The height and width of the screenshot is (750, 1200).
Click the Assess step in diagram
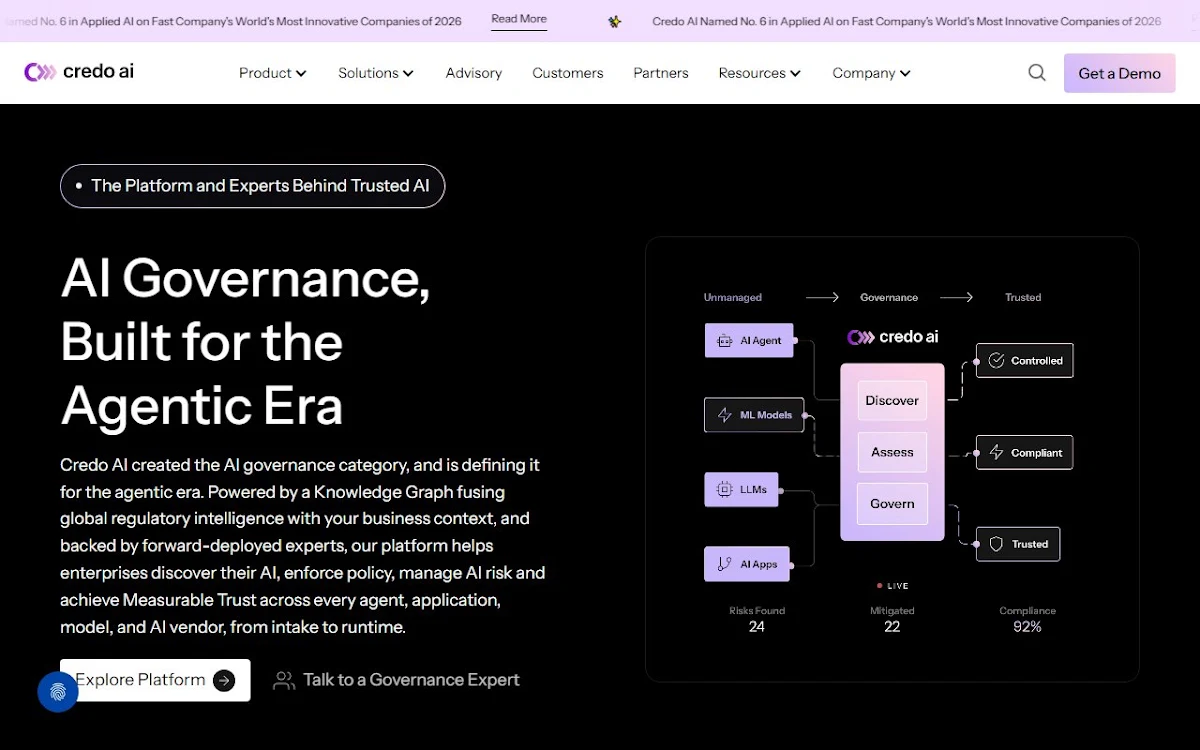tap(892, 452)
